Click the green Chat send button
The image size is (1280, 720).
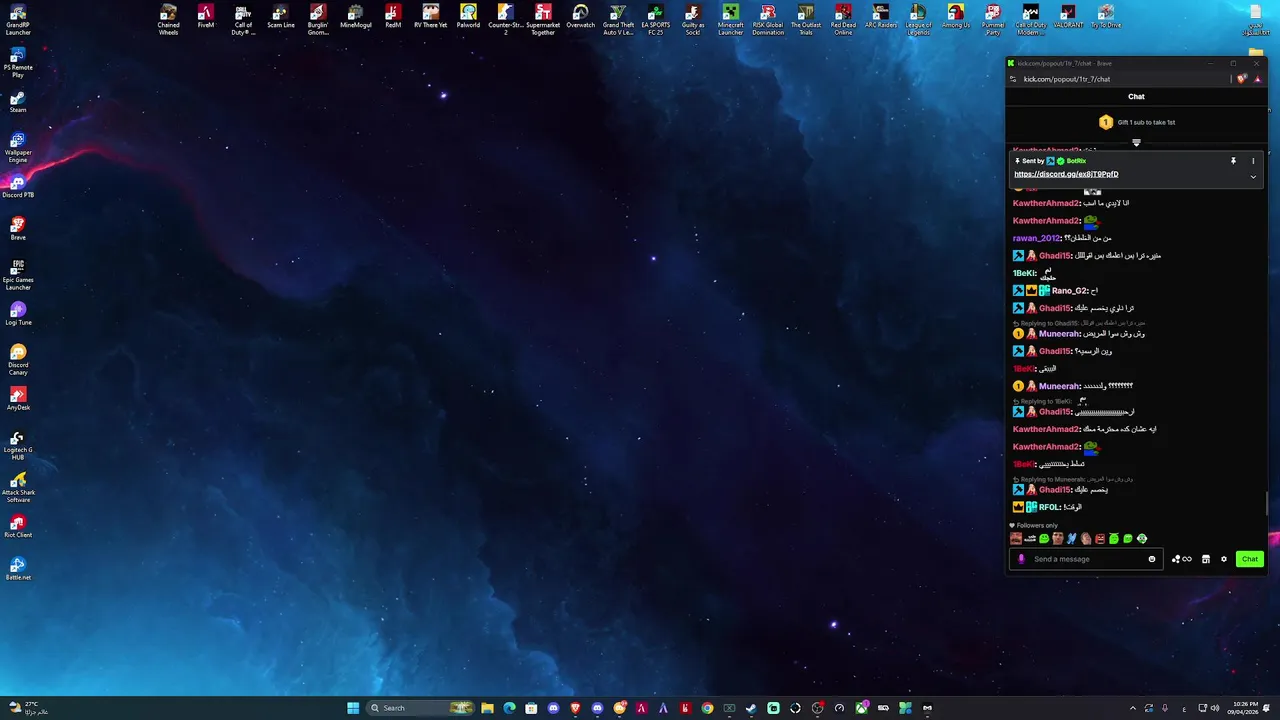[1250, 559]
